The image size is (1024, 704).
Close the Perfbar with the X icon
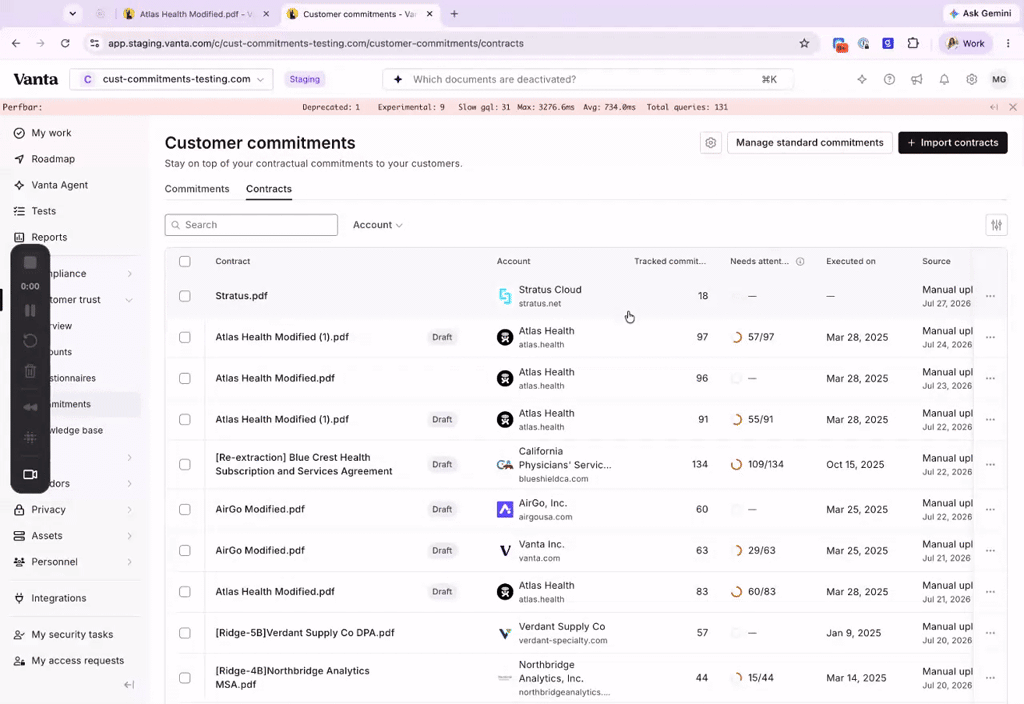tap(1013, 107)
